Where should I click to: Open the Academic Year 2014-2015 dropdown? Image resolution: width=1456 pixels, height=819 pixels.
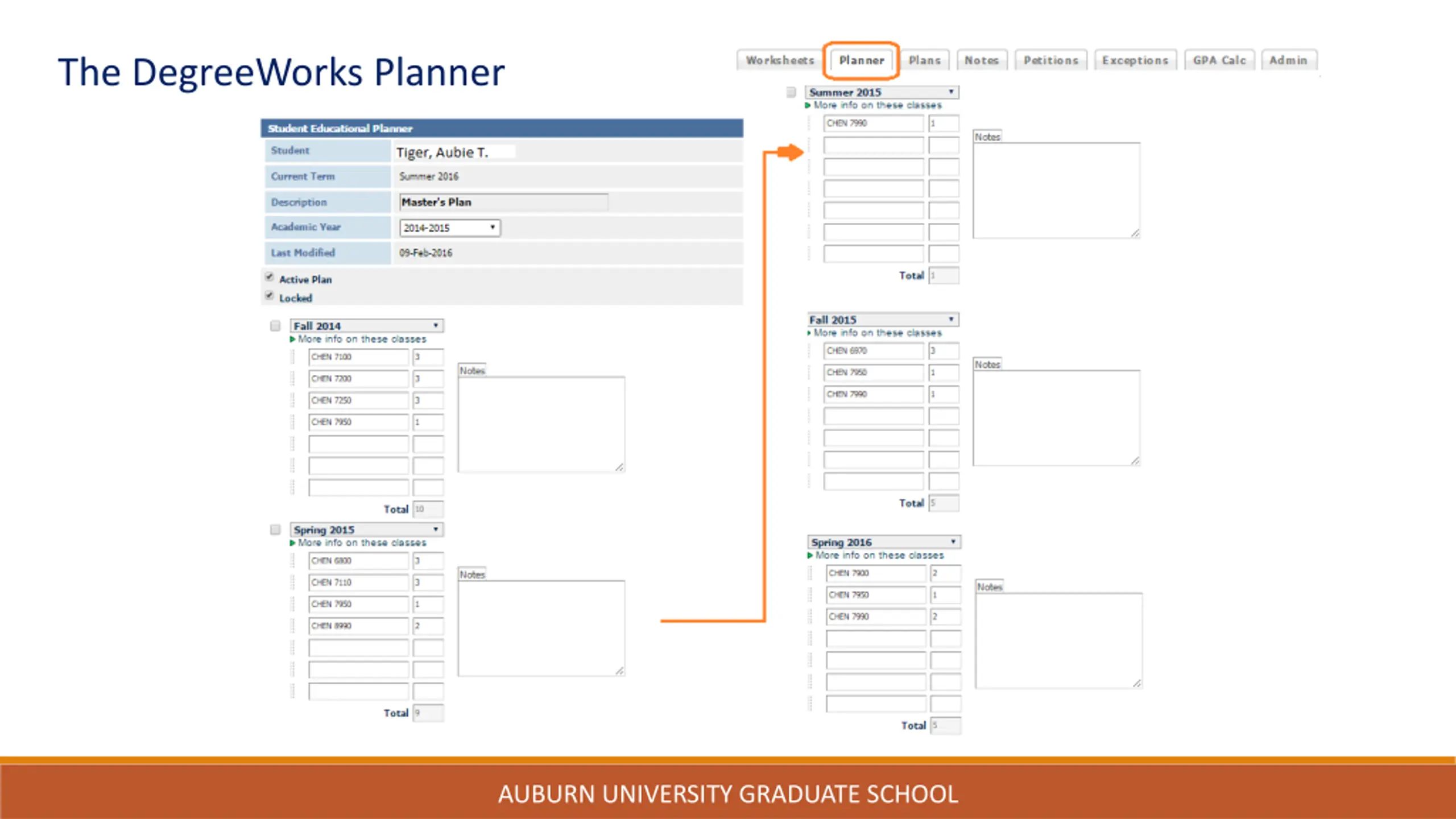(449, 228)
